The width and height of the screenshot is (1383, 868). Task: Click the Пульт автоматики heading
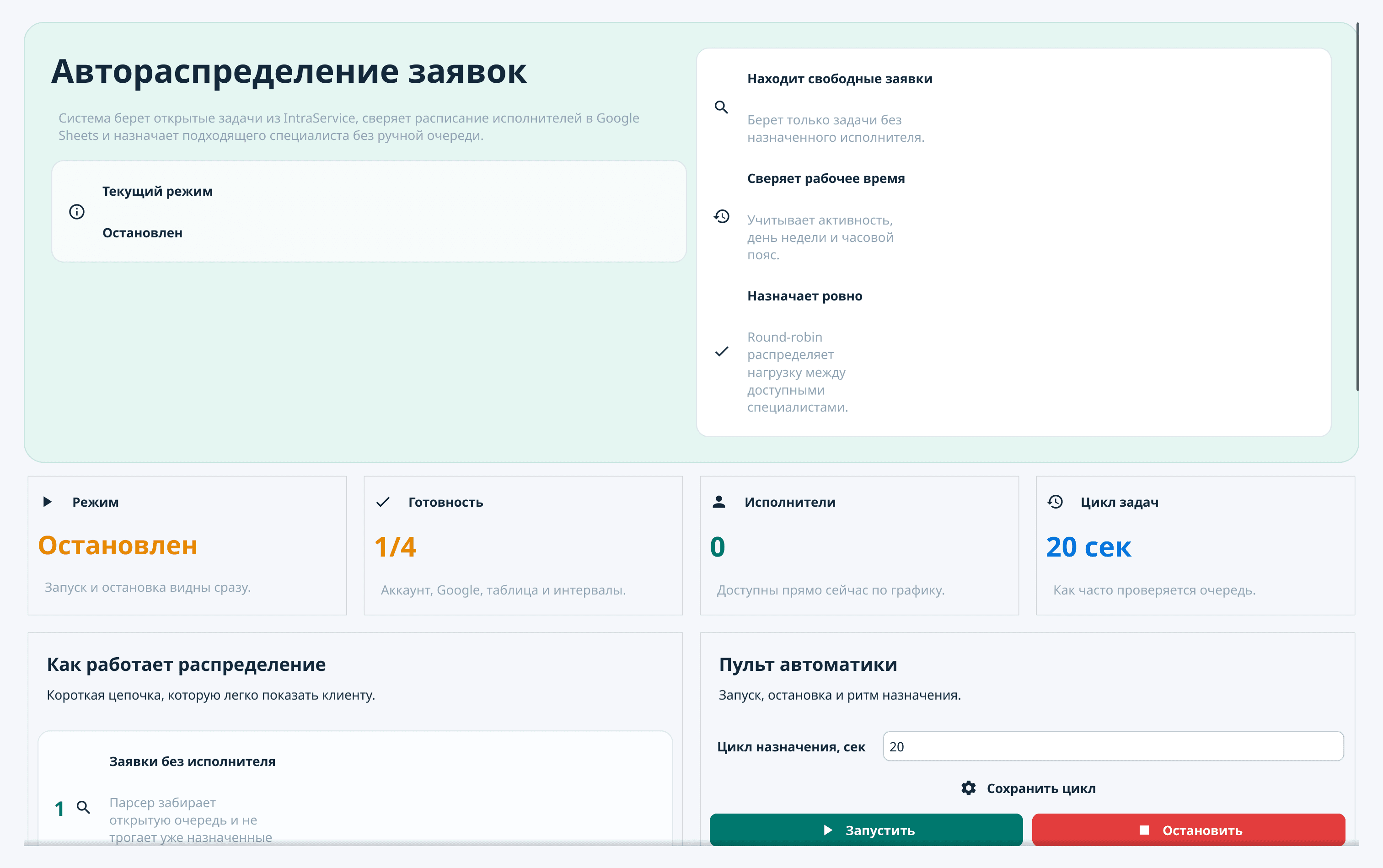[808, 665]
